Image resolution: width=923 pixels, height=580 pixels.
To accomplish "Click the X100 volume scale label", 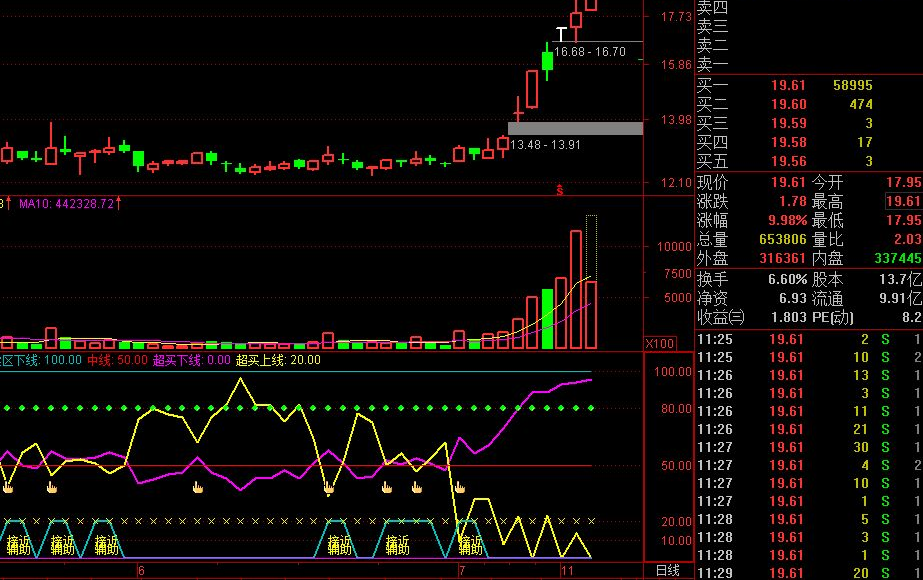I will 659,343.
